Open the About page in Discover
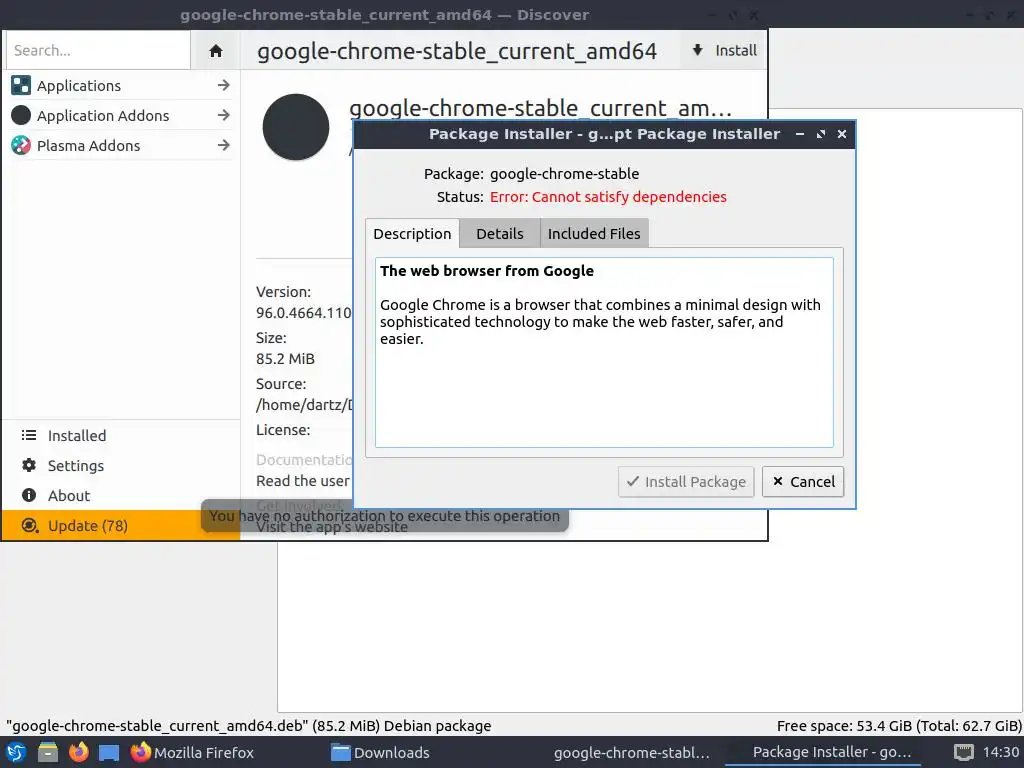1024x768 pixels. [121, 496]
